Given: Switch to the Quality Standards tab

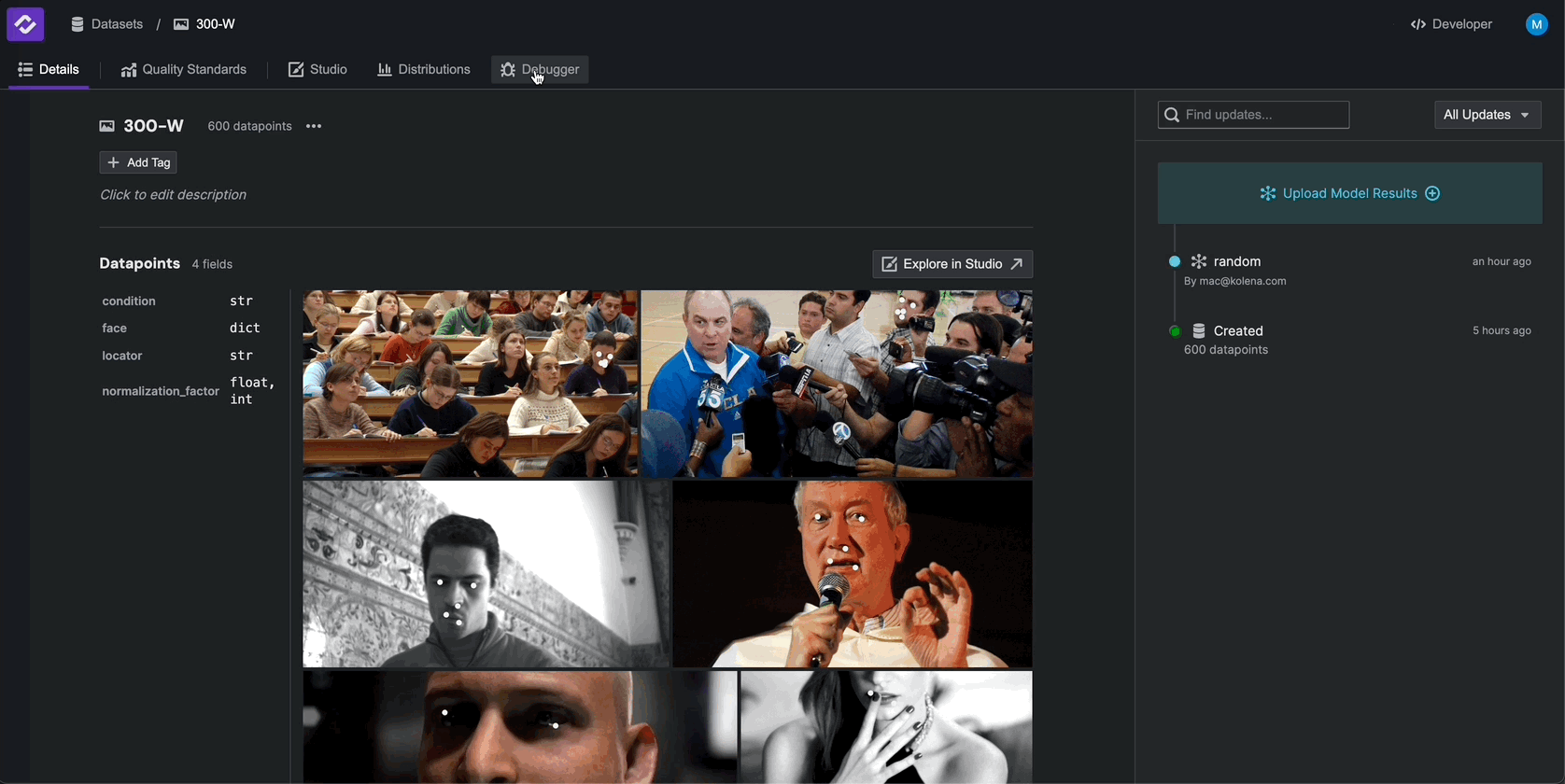Looking at the screenshot, I should [x=184, y=70].
